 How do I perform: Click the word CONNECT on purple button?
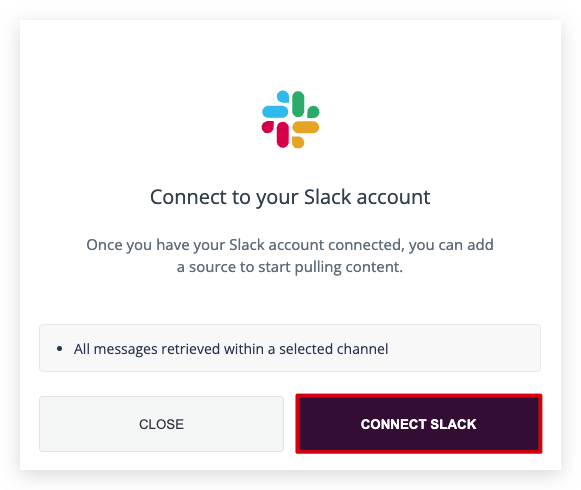394,424
